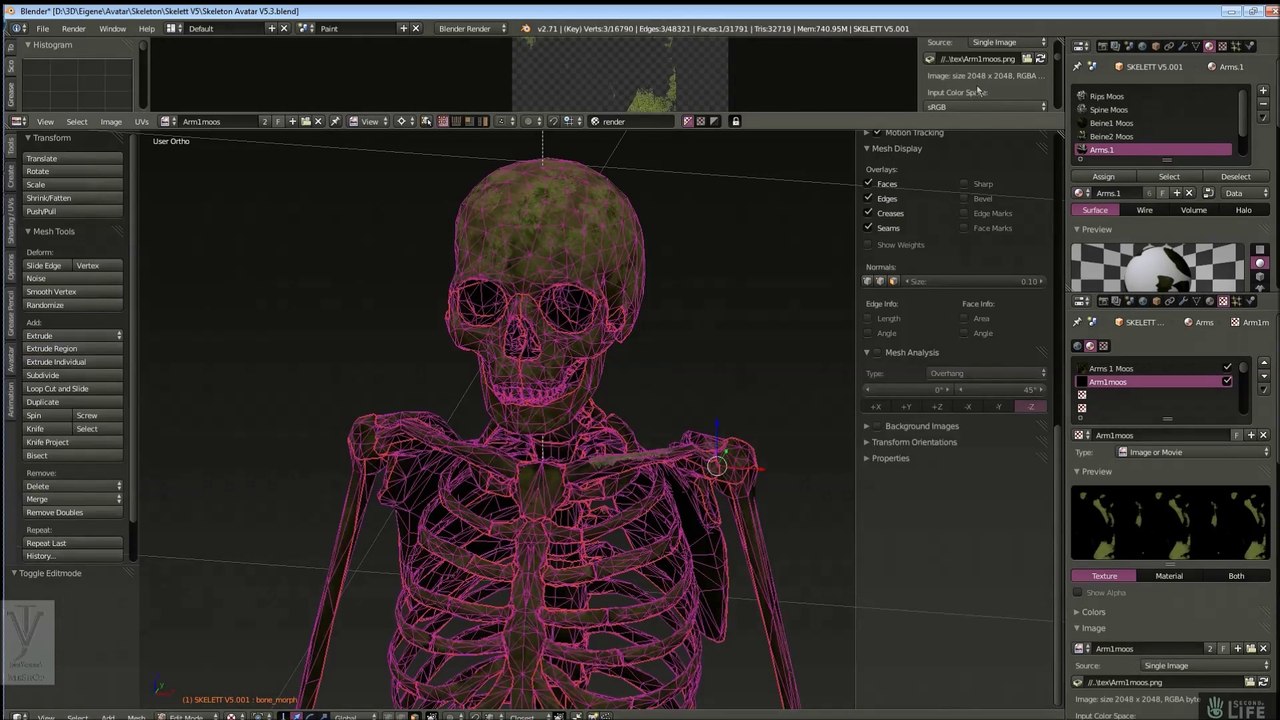
Task: Open the Texture properties tab icon
Action: click(1222, 46)
